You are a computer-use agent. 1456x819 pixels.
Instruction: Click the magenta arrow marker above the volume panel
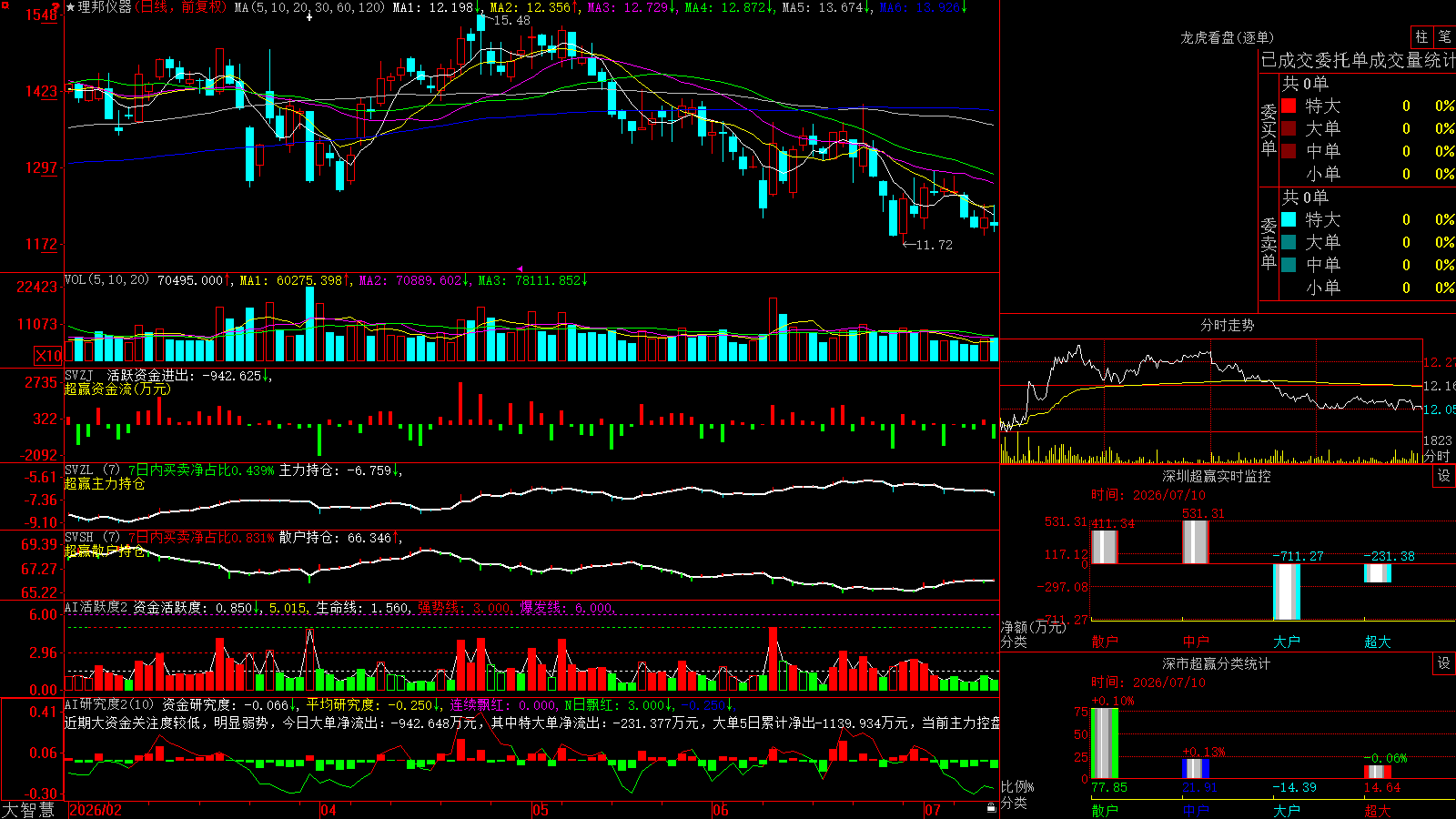click(x=520, y=268)
